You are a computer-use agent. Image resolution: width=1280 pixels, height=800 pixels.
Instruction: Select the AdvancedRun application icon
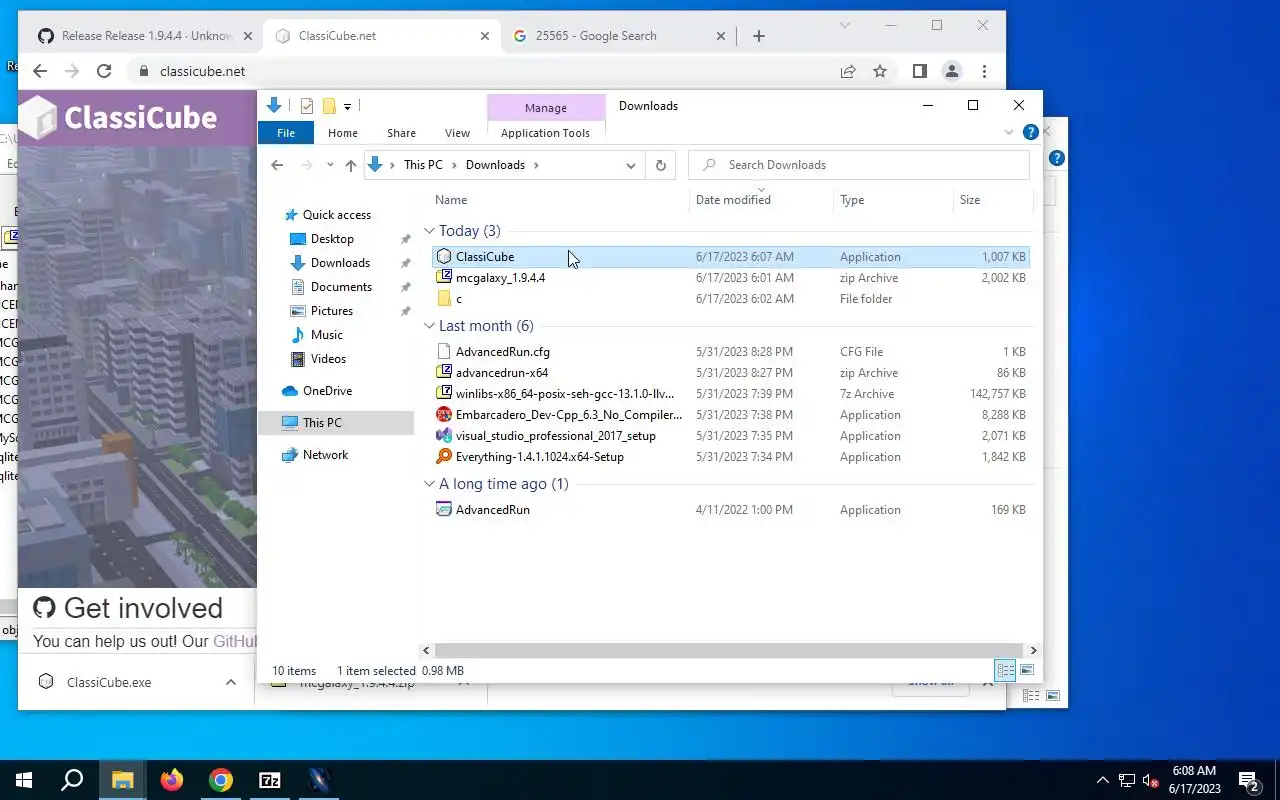coord(444,510)
